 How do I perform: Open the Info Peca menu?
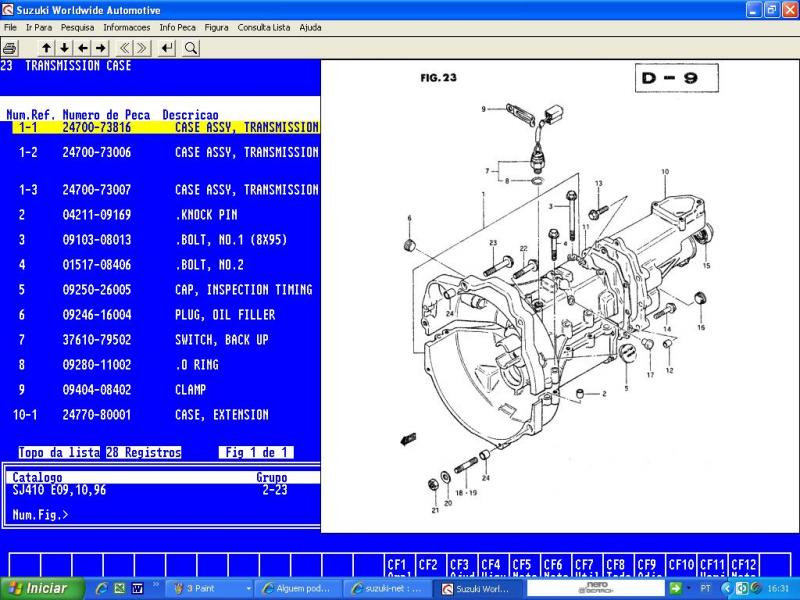pos(177,28)
